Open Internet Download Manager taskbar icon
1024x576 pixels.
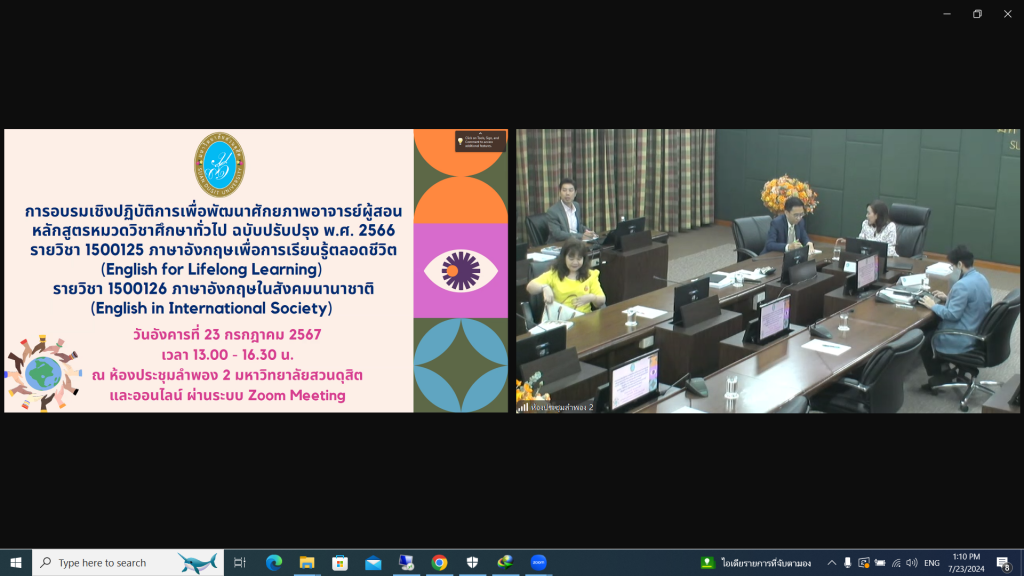505,563
